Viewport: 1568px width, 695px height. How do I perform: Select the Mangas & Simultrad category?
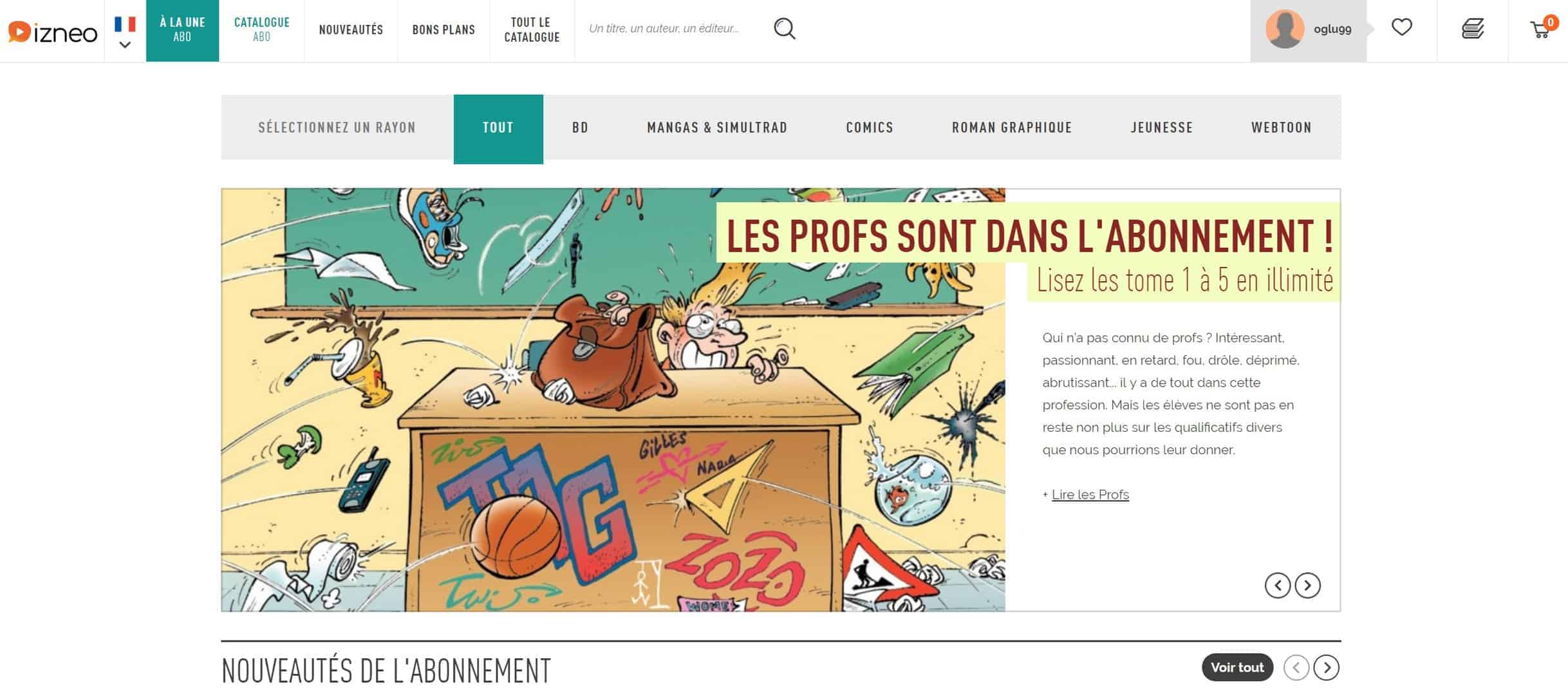[x=717, y=127]
